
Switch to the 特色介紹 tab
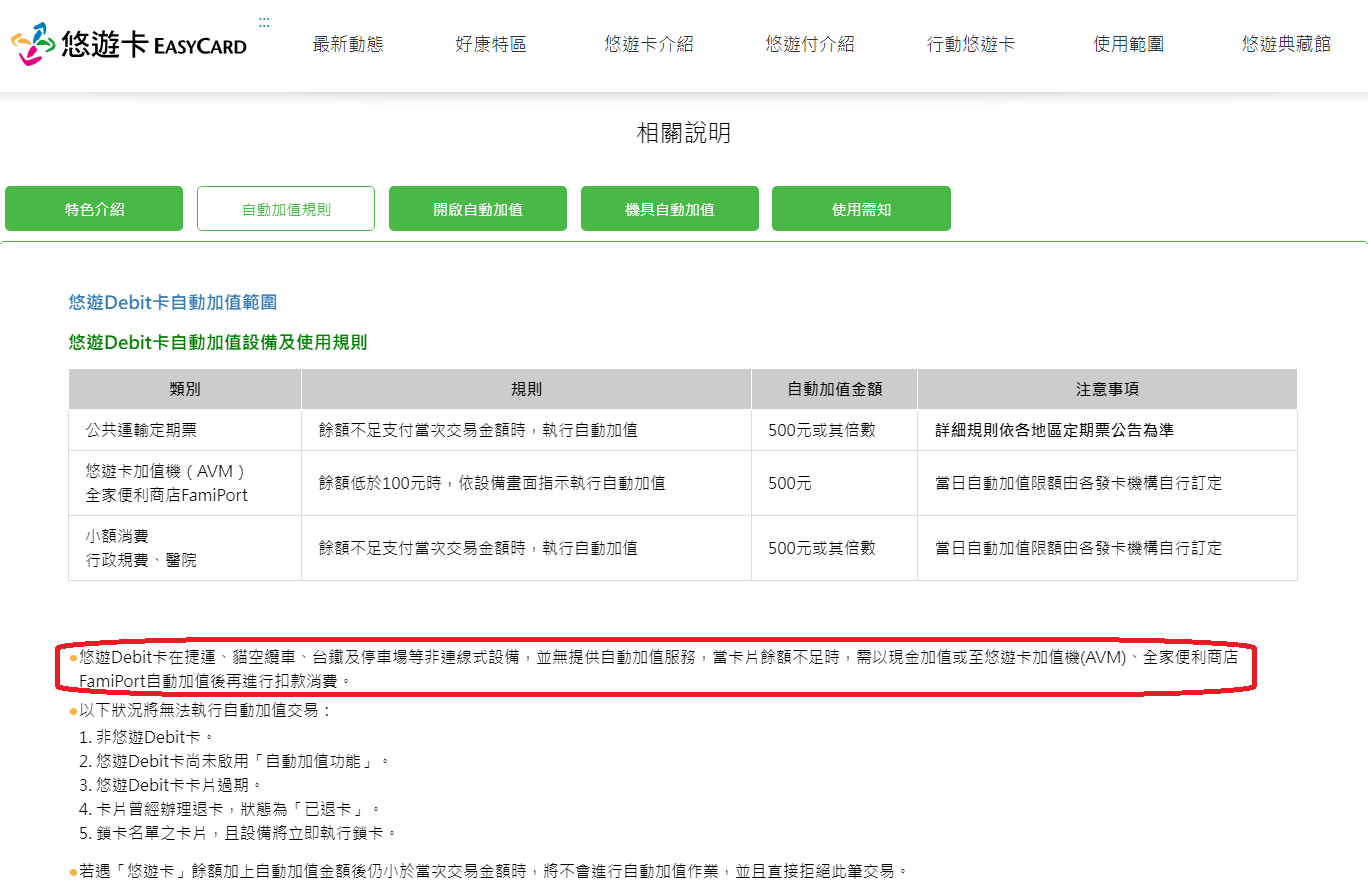pos(94,209)
